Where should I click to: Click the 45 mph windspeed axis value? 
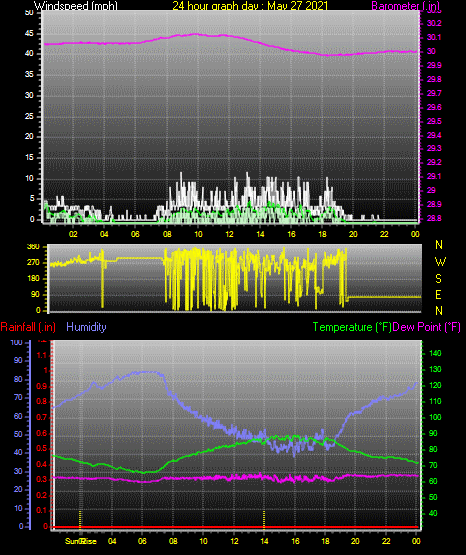[x=29, y=34]
